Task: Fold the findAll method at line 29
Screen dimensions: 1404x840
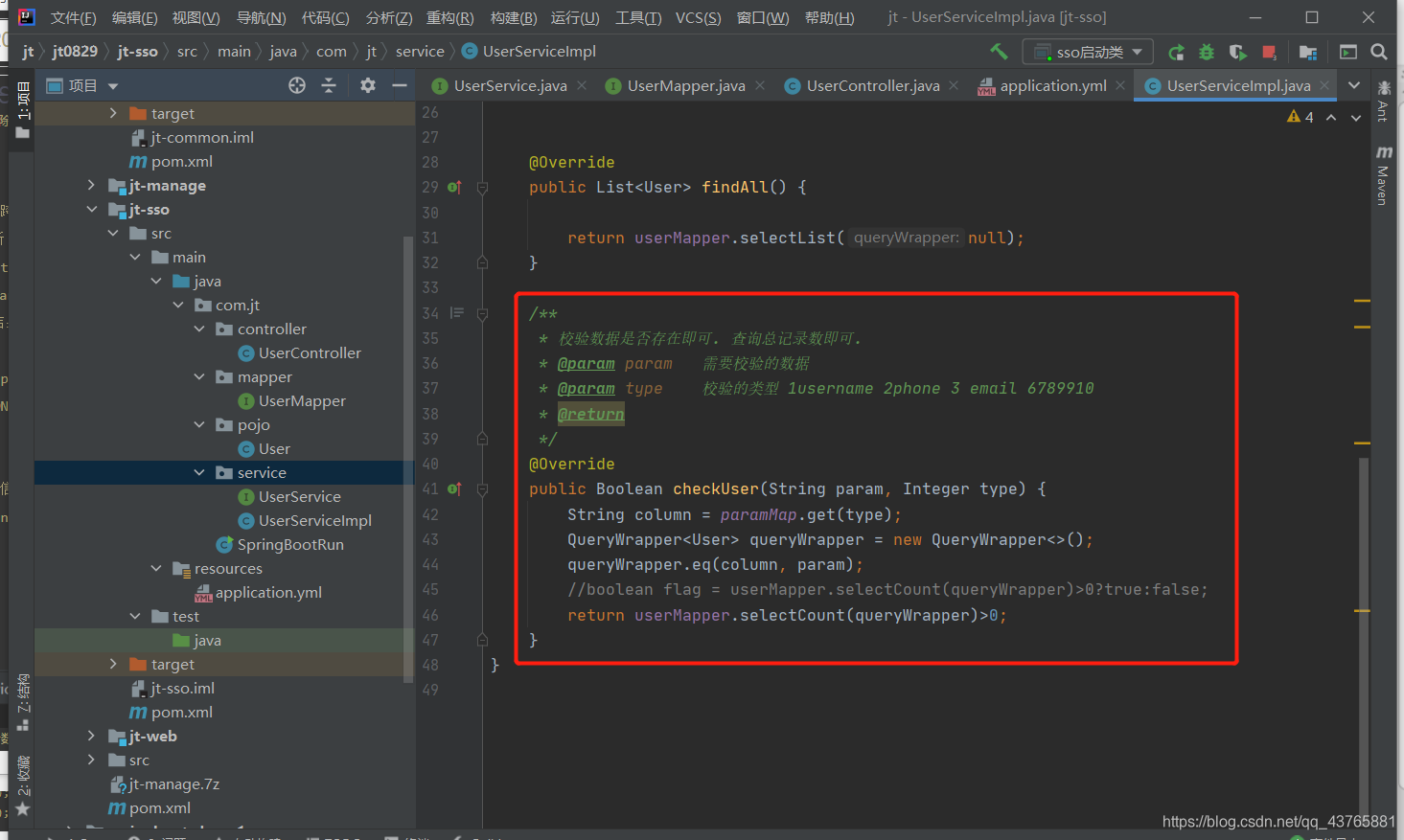Action: 483,188
